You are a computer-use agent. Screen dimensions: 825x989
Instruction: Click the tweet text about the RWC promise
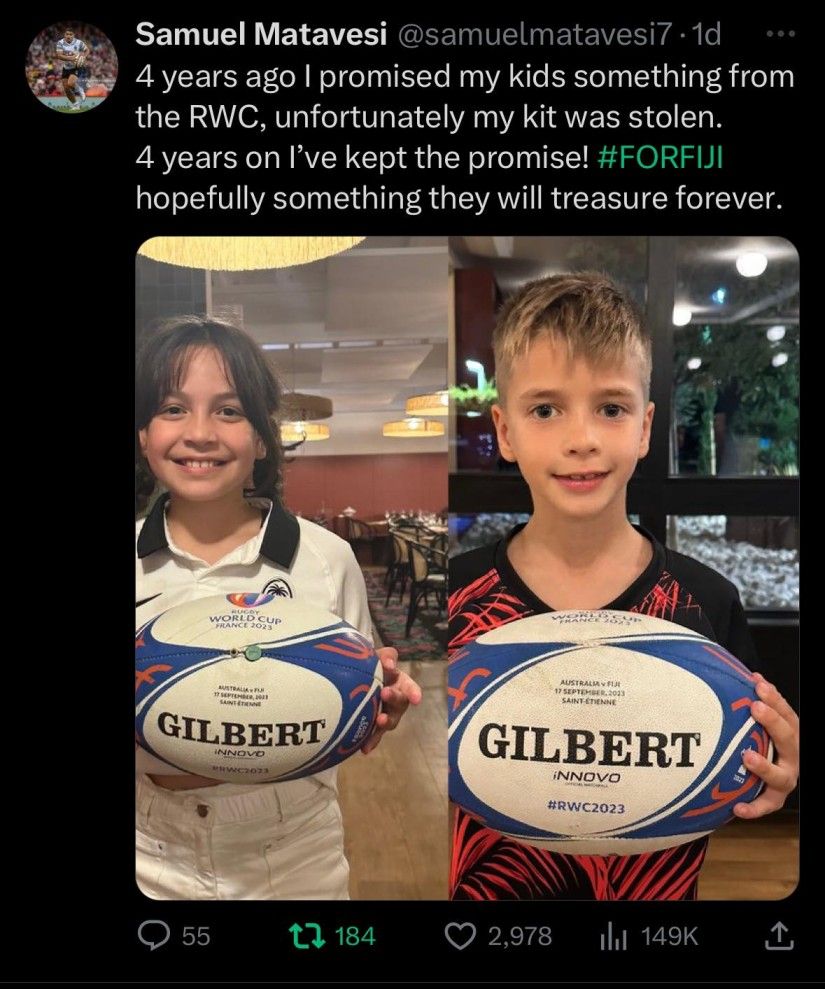[465, 138]
